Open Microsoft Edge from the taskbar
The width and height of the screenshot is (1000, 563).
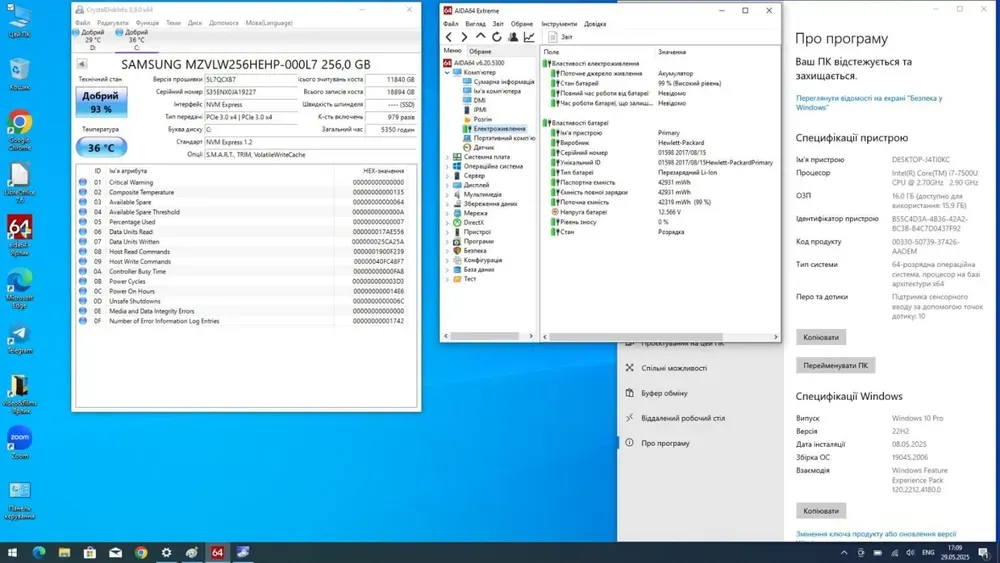pyautogui.click(x=40, y=552)
